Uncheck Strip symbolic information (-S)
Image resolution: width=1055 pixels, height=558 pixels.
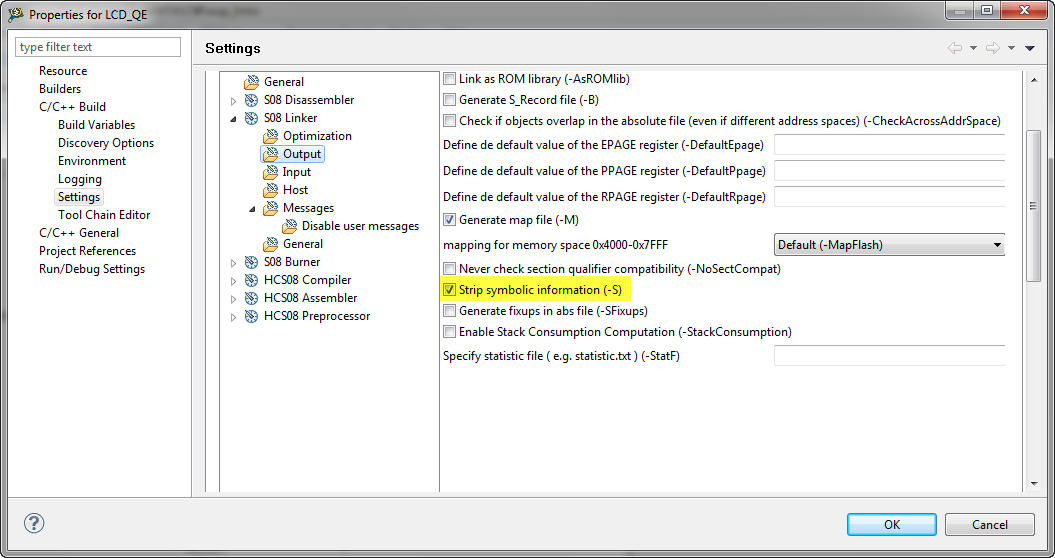pos(449,290)
